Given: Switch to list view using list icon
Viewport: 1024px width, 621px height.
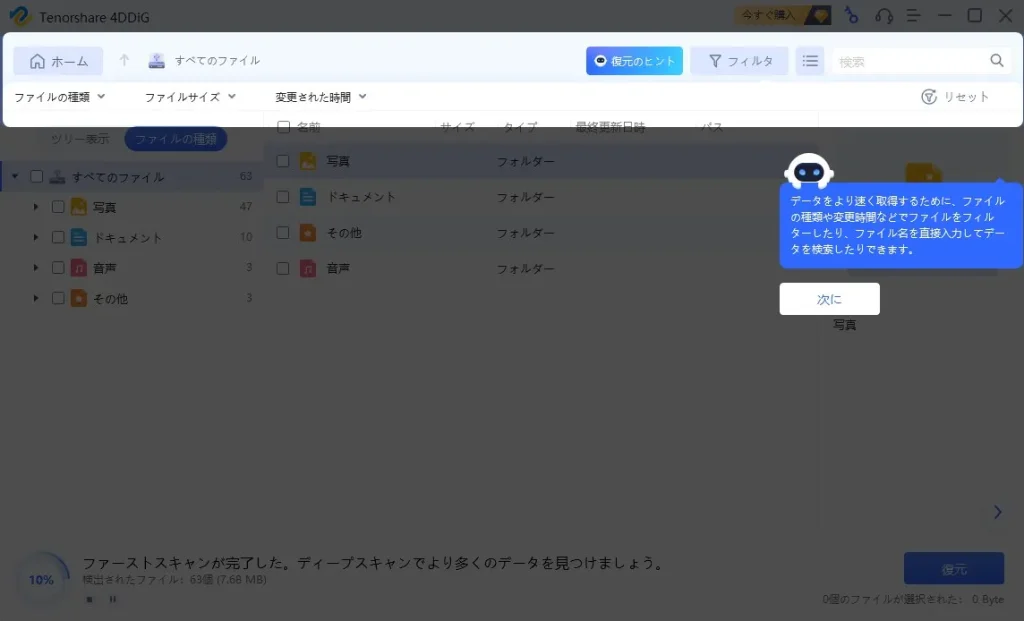Looking at the screenshot, I should point(810,61).
